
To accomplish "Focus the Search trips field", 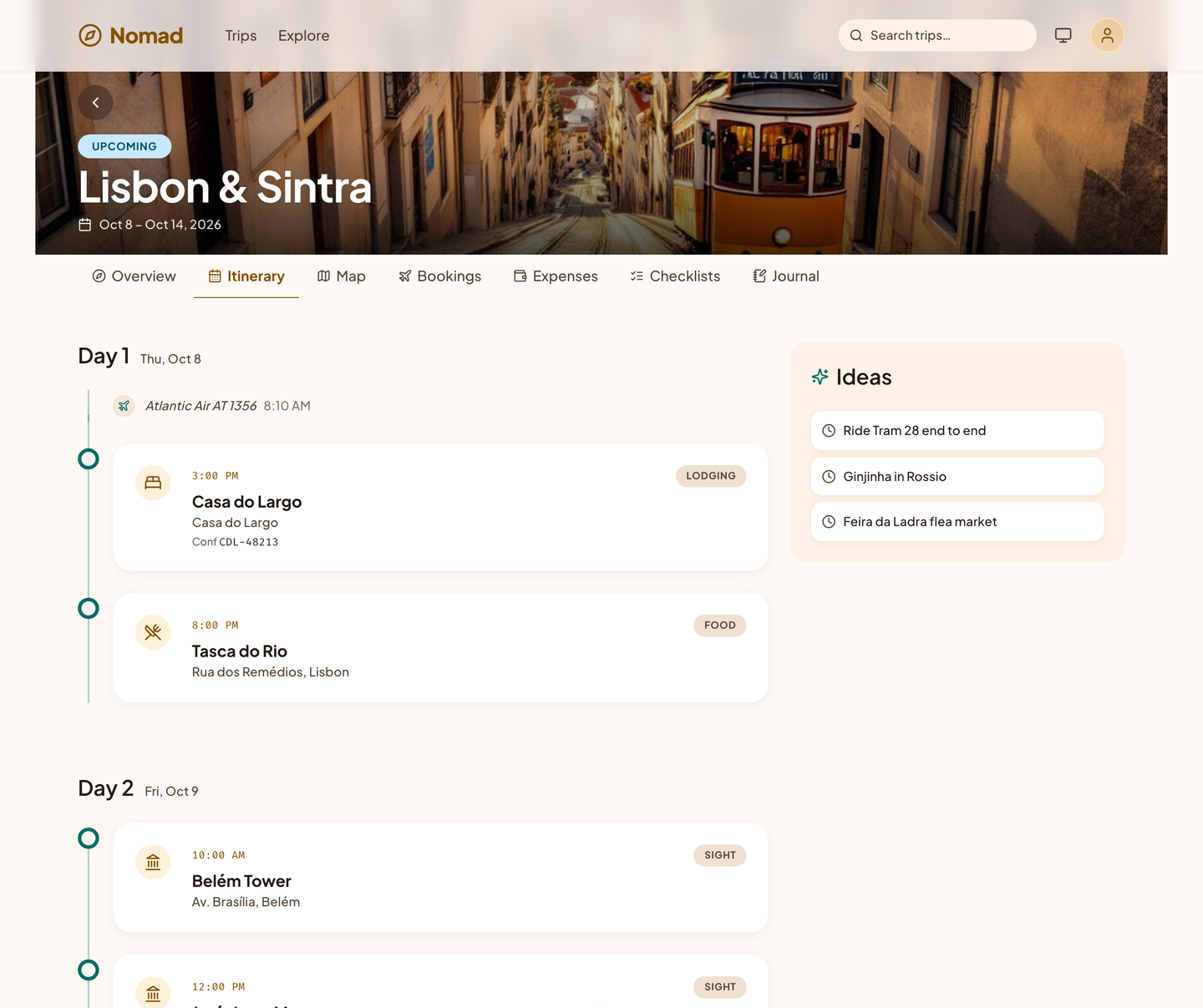I will coord(937,36).
